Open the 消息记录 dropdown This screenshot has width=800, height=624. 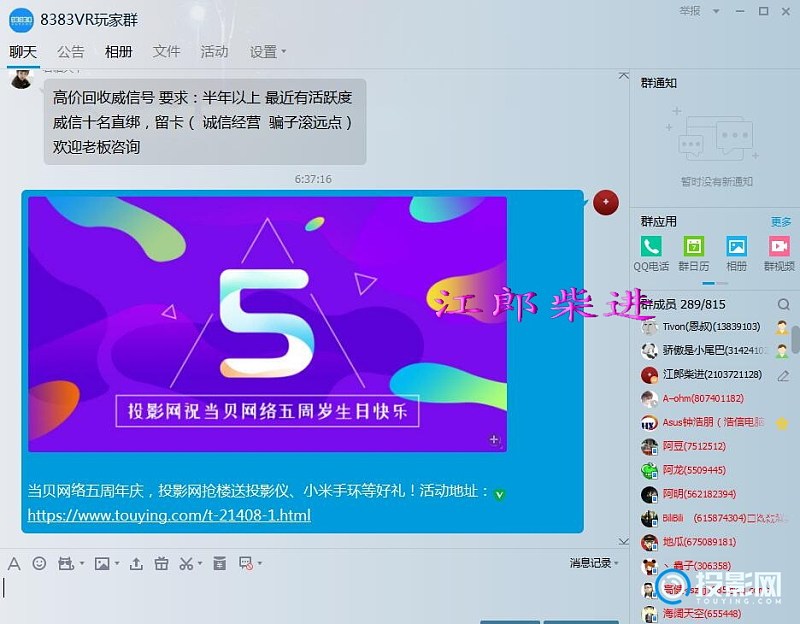pos(594,563)
